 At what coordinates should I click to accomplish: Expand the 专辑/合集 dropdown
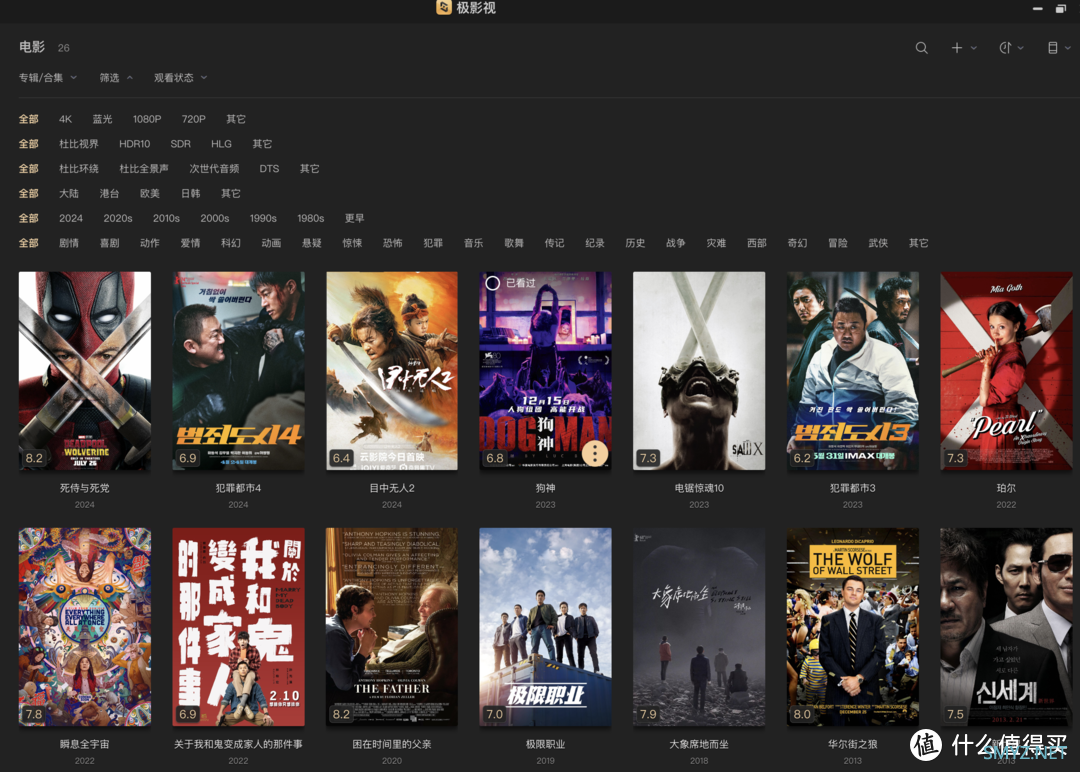[48, 78]
